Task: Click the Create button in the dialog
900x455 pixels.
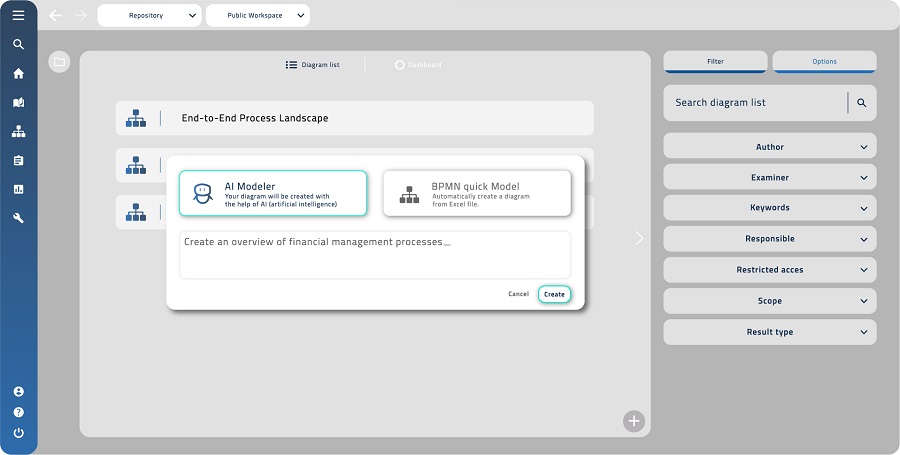Action: 554,294
